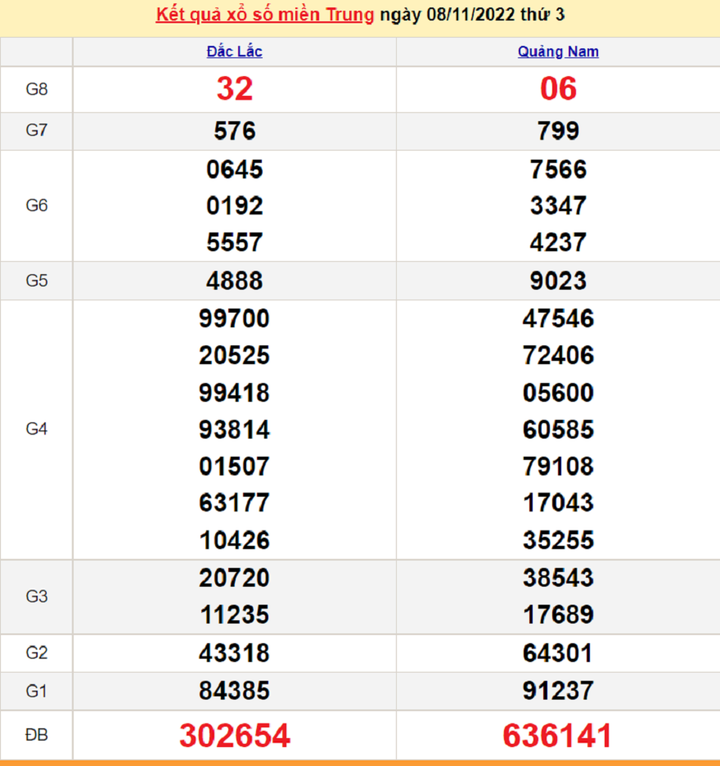Select the G7 result 576
The image size is (720, 766).
coord(234,131)
